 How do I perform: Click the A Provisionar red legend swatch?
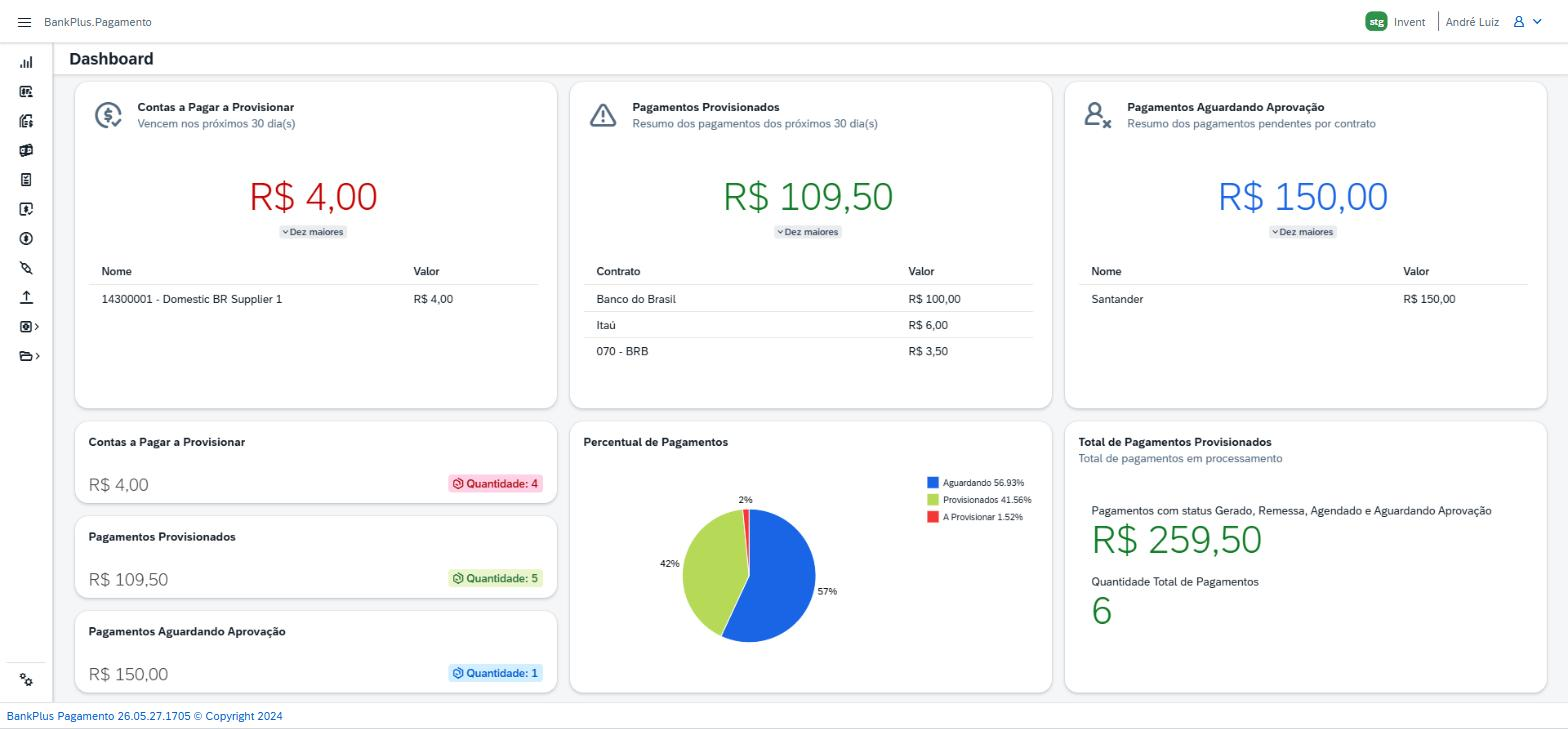933,517
